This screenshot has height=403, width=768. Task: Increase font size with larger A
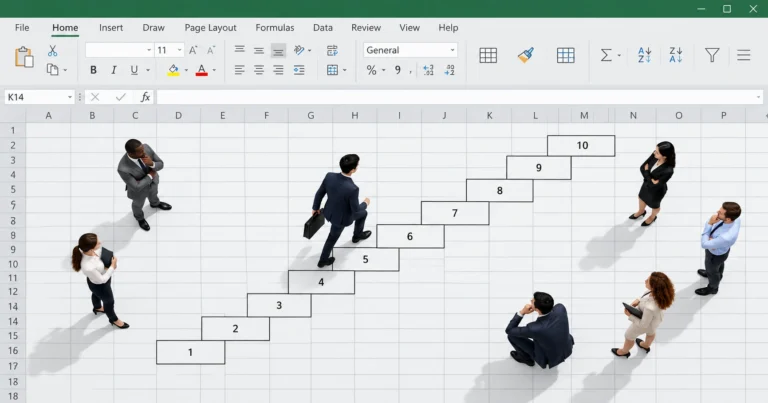193,50
